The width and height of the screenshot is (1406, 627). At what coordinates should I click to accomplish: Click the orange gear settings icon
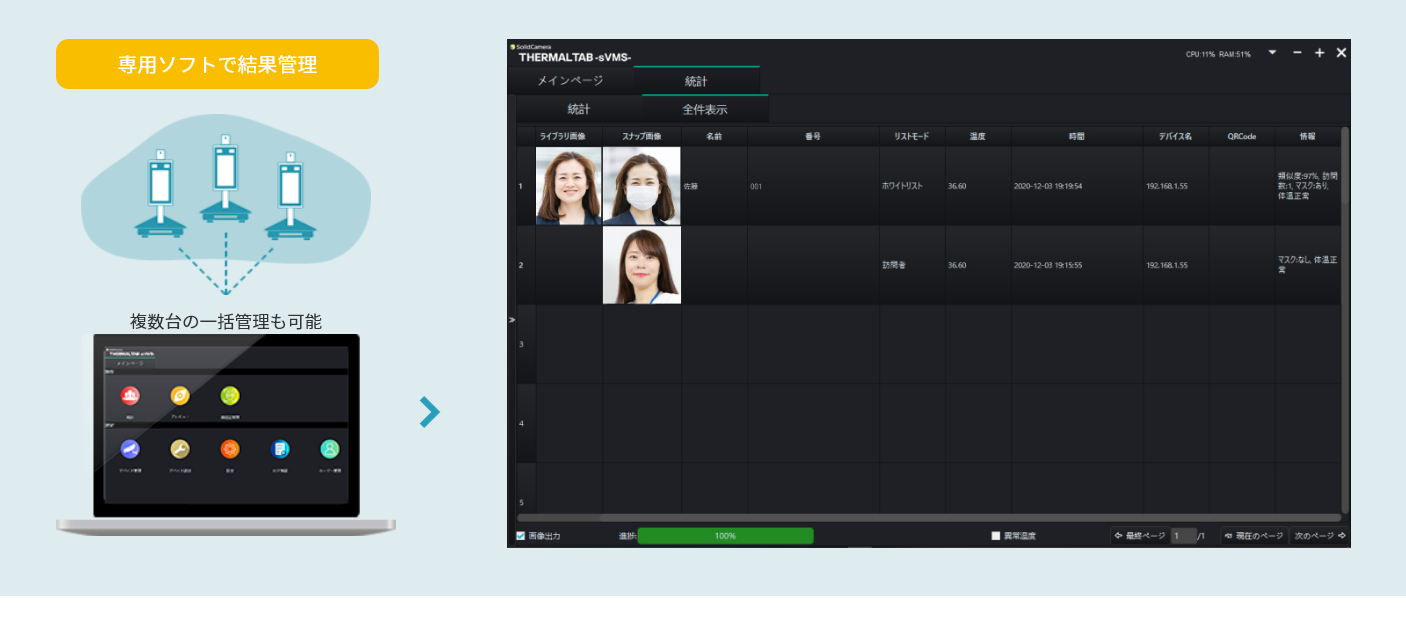click(x=230, y=449)
